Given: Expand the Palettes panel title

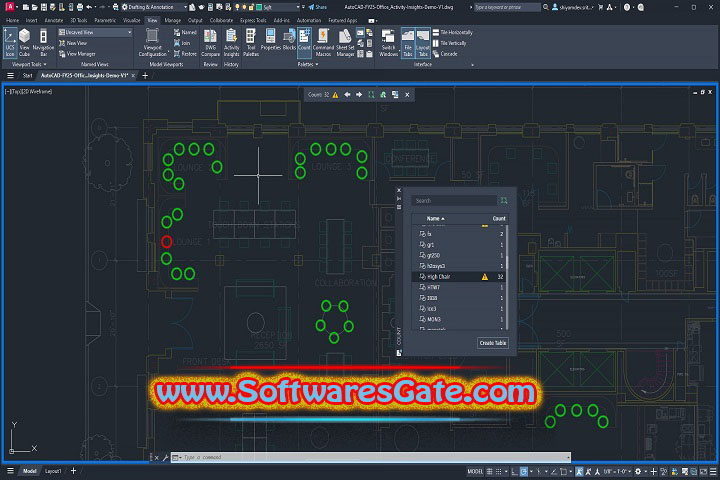Looking at the screenshot, I should pos(308,64).
